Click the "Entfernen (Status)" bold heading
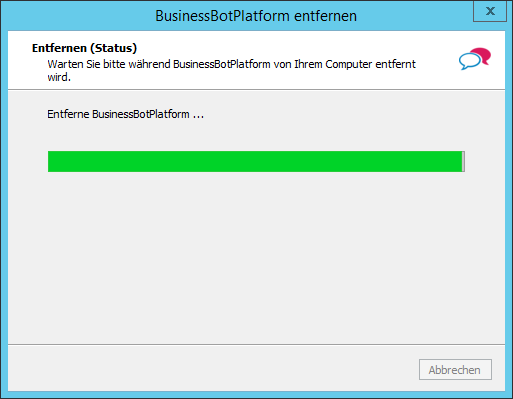 (84, 48)
